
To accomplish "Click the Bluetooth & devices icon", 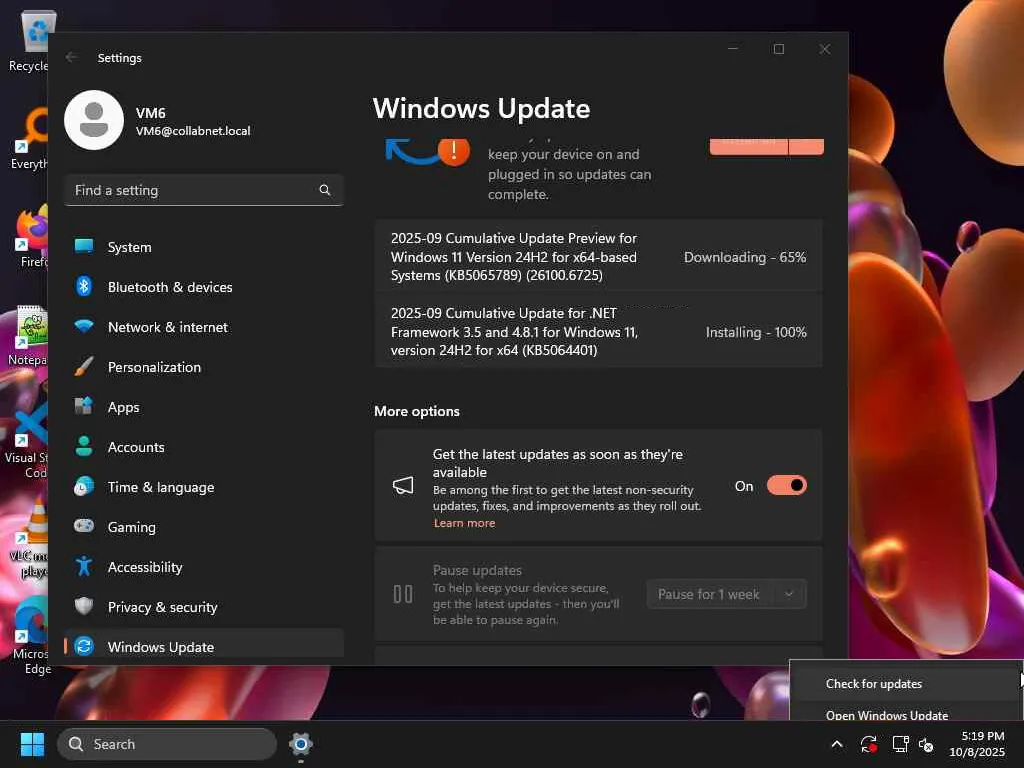I will pos(84,286).
